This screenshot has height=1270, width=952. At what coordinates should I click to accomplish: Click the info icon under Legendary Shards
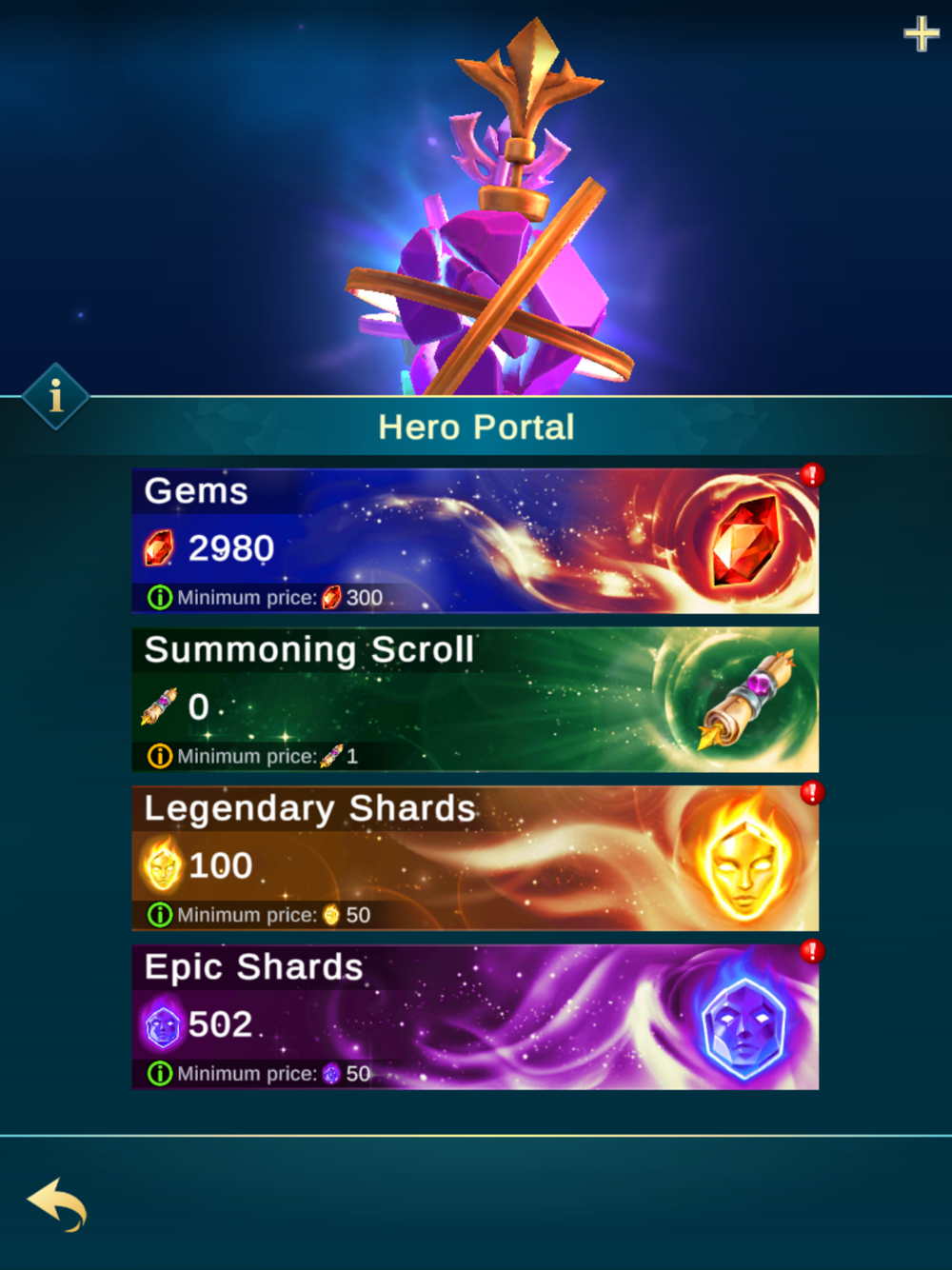(160, 915)
